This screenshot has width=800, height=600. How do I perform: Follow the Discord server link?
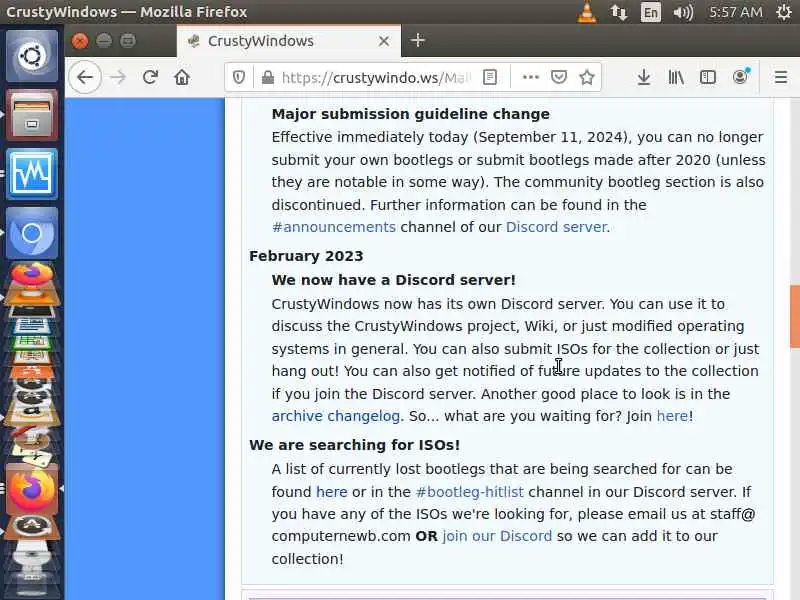(556, 227)
